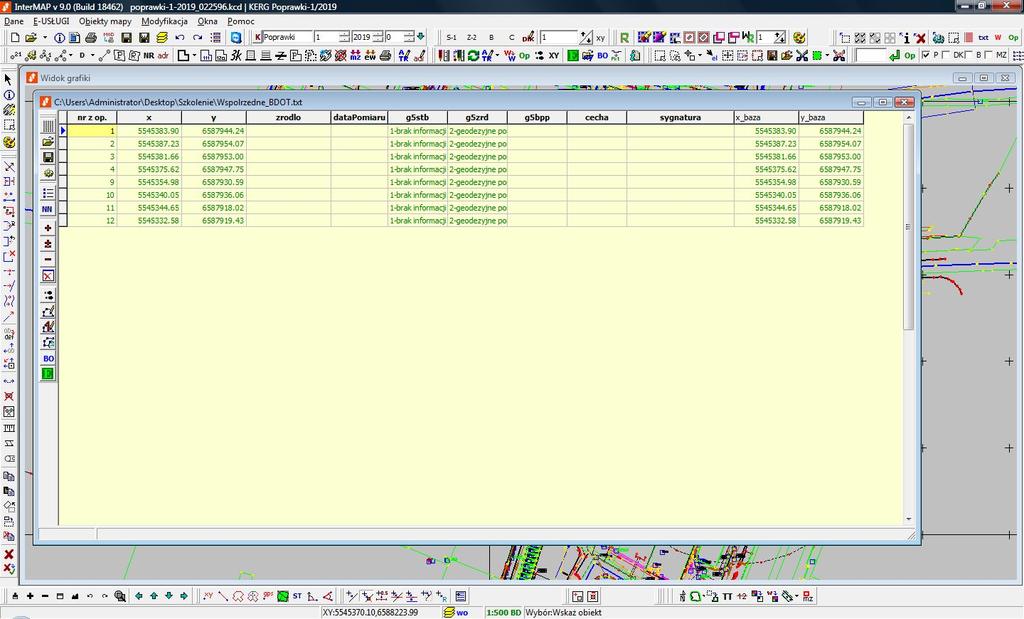This screenshot has height=619, width=1024.
Task: Click the empty input field left of green Op arrow
Action: coord(871,56)
